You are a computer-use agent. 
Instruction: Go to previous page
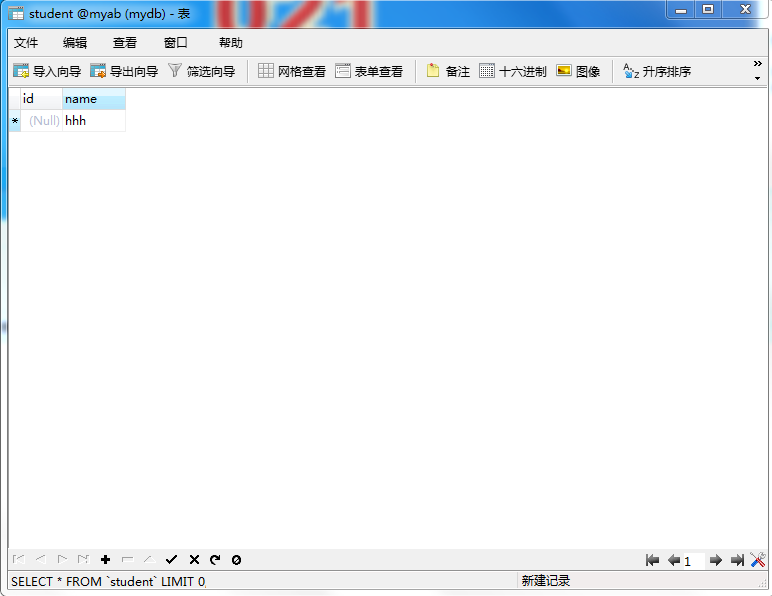(674, 560)
